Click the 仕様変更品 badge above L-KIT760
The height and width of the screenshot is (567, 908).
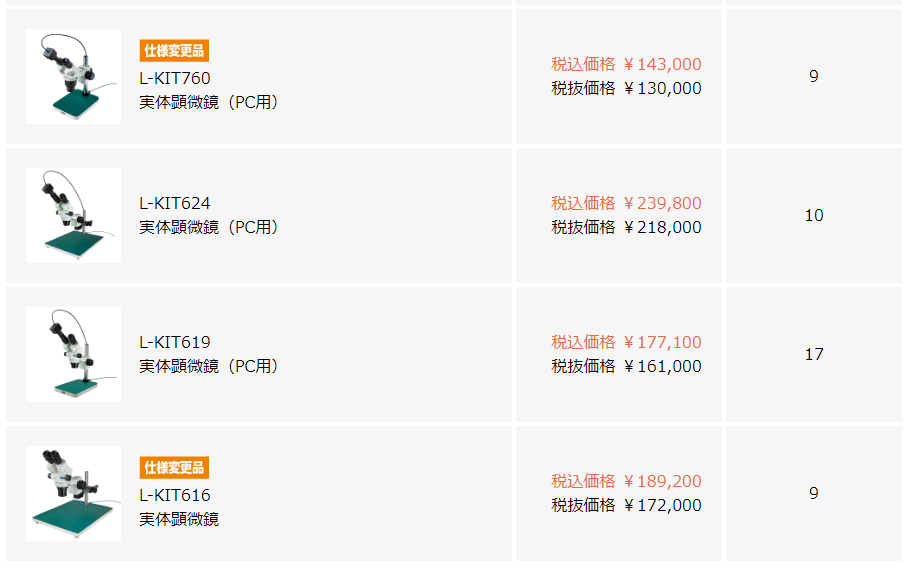click(174, 51)
